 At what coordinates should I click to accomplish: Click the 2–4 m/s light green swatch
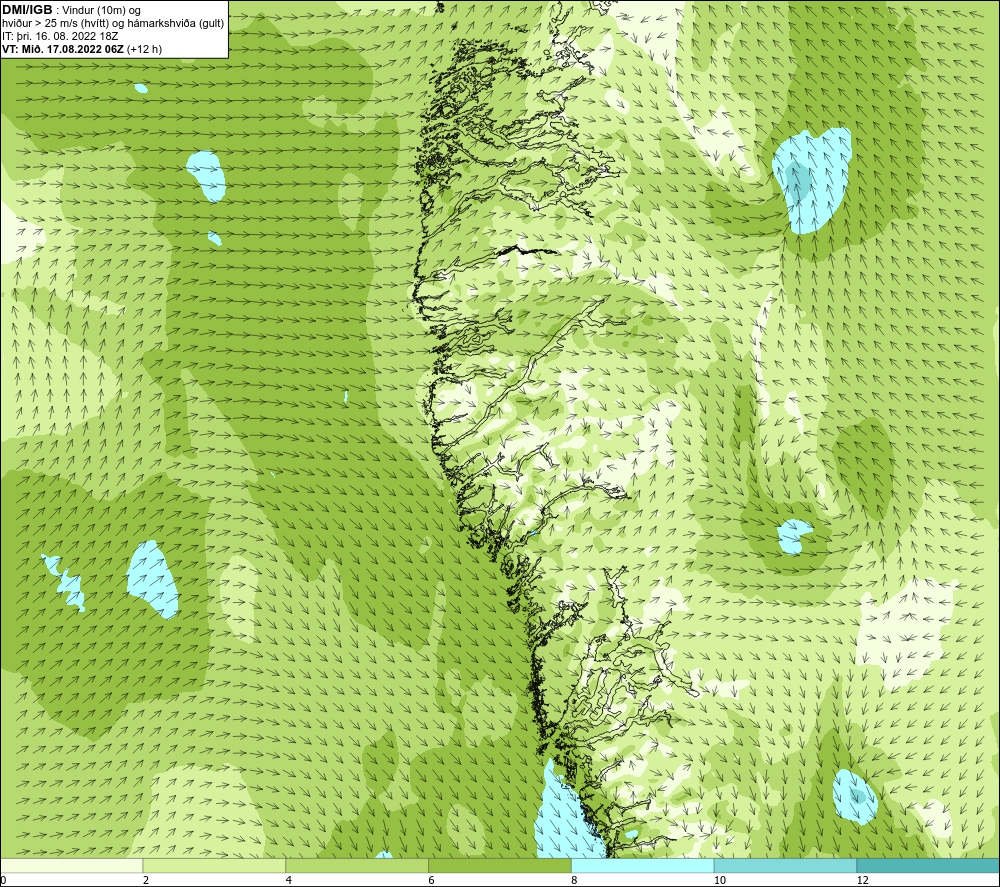214,865
